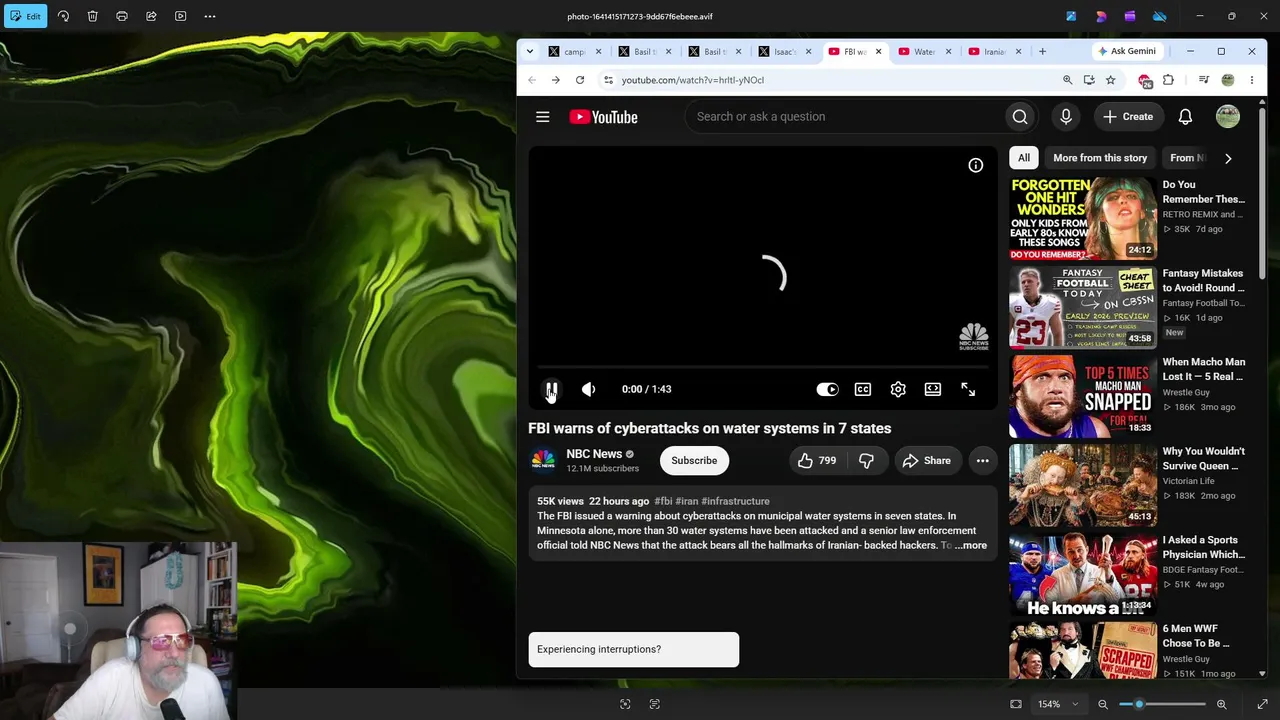Search with voice microphone icon
This screenshot has height=720, width=1280.
pos(1066,117)
